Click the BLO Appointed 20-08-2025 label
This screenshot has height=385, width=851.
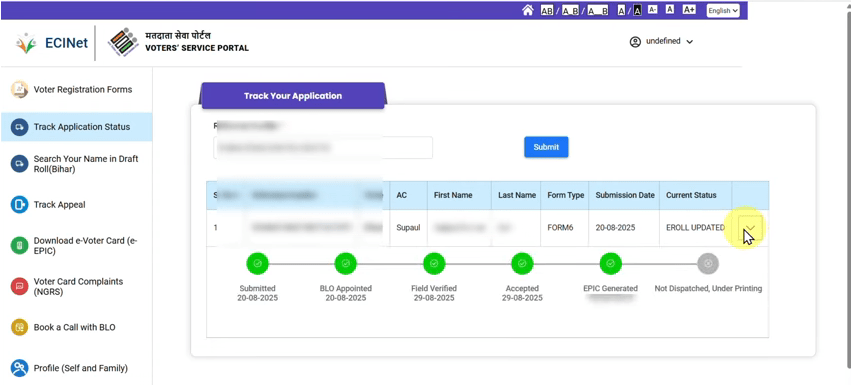(x=346, y=293)
